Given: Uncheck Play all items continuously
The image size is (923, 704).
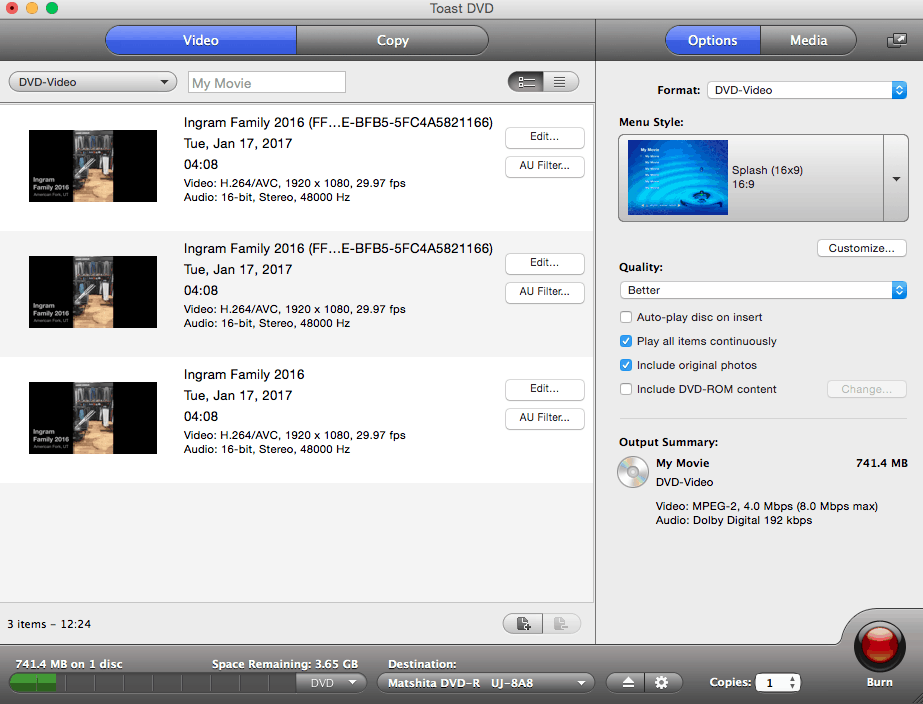Looking at the screenshot, I should click(626, 341).
